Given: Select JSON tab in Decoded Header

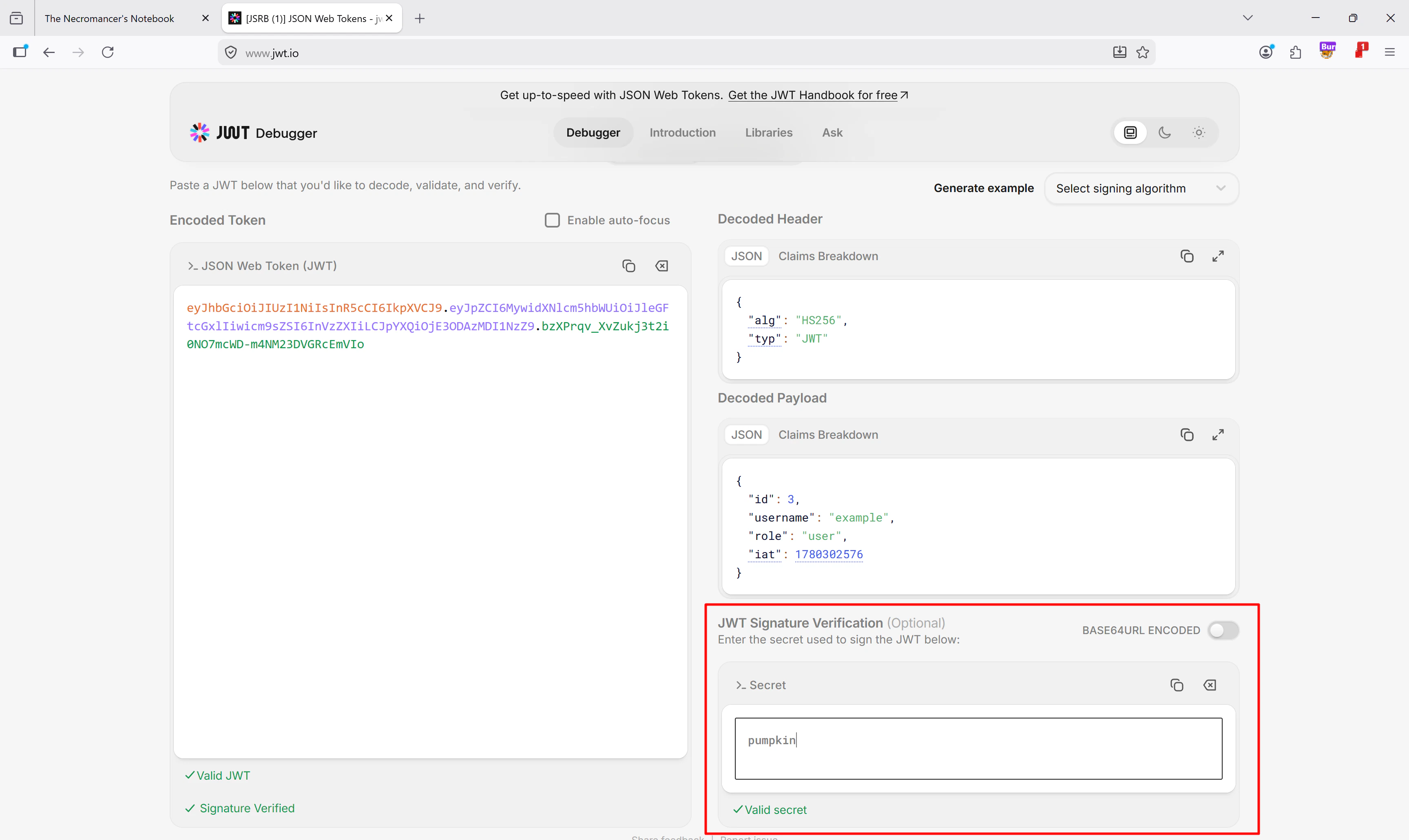Looking at the screenshot, I should click(746, 256).
